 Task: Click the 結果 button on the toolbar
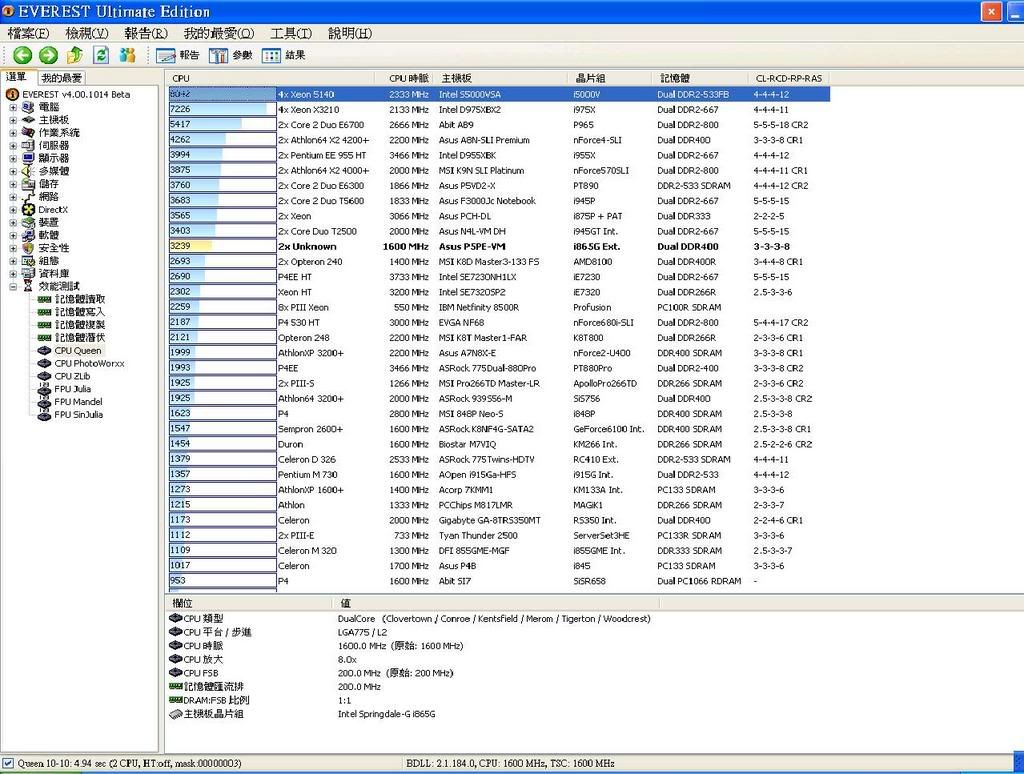tap(283, 56)
